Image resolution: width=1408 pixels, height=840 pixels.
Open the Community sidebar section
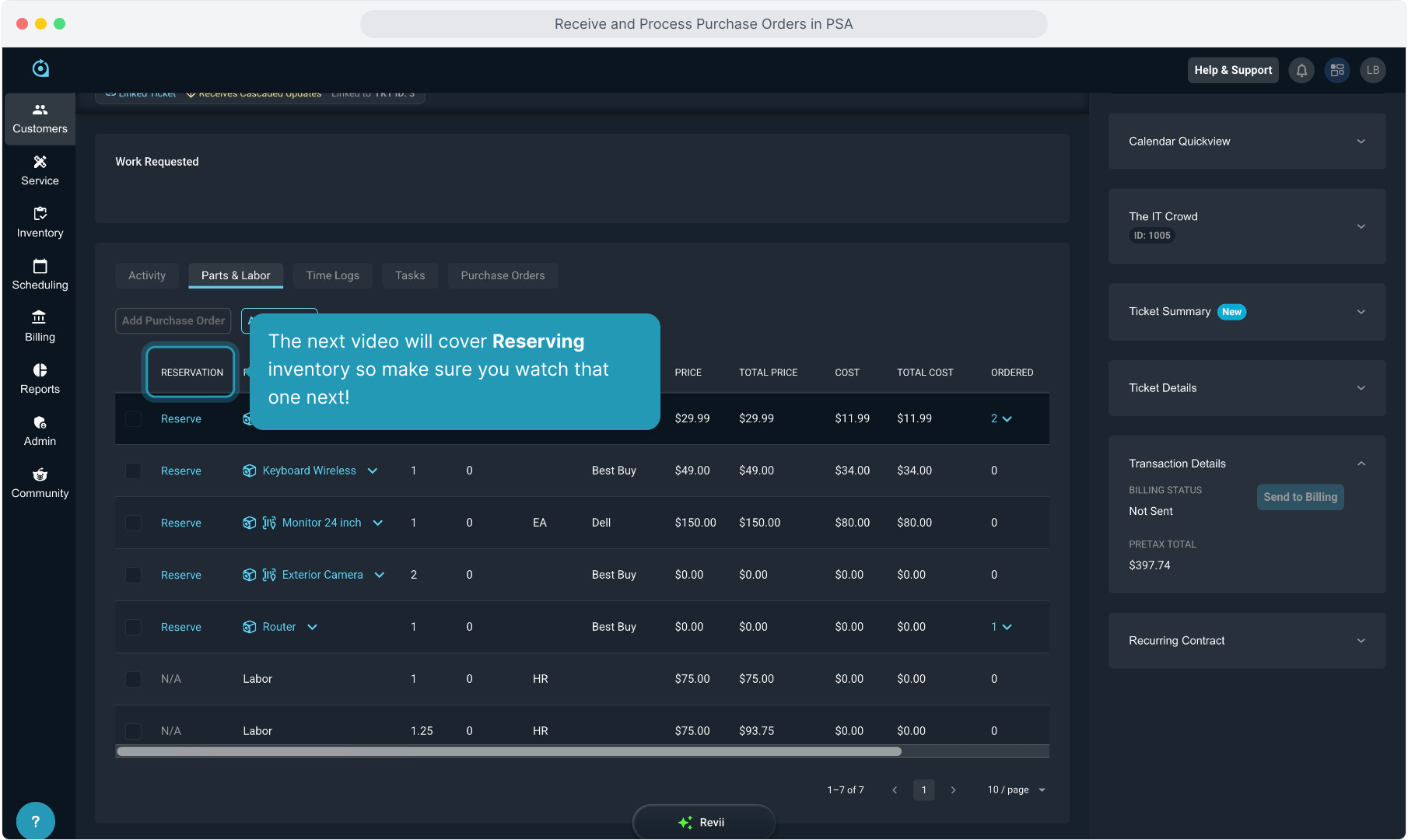40,483
